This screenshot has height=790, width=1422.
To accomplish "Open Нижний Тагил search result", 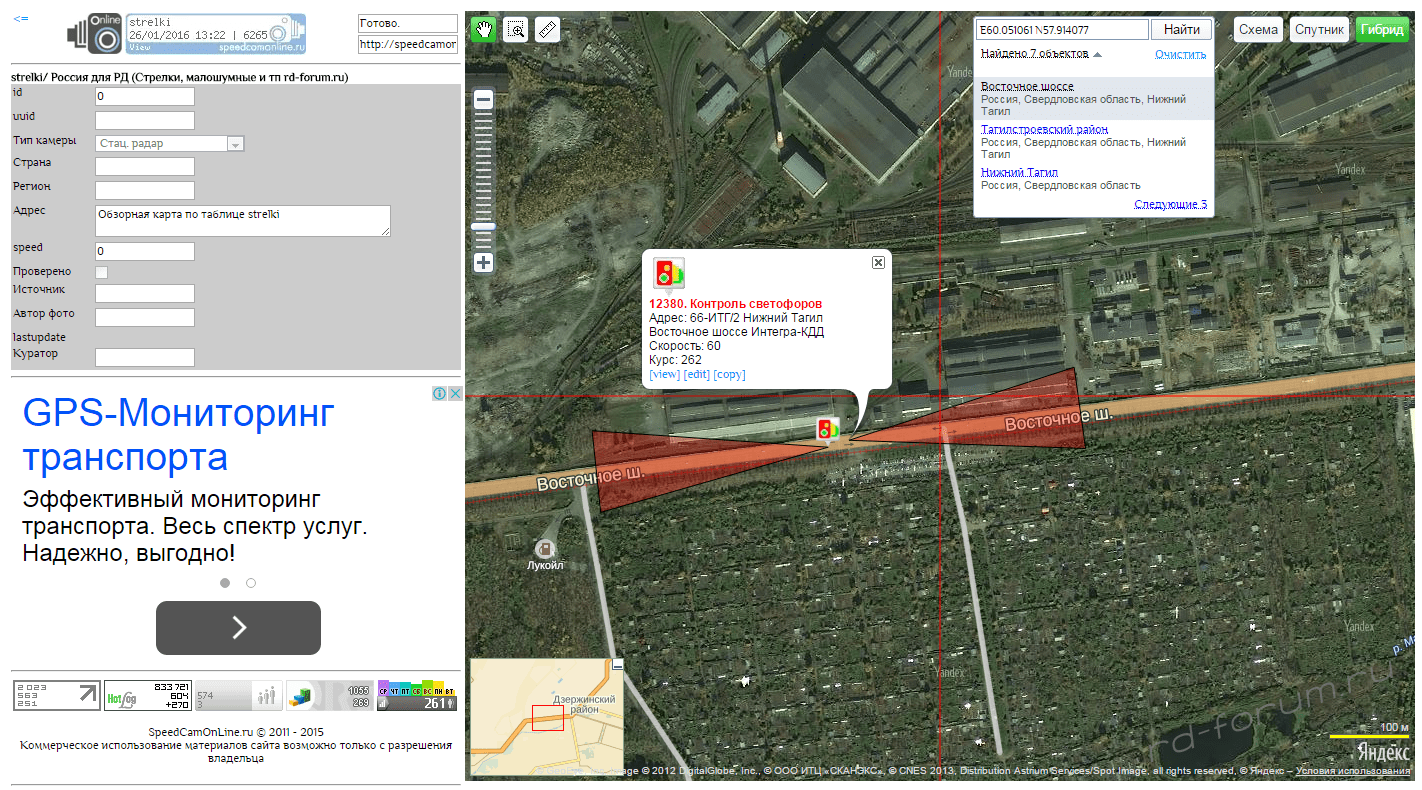I will [1019, 173].
